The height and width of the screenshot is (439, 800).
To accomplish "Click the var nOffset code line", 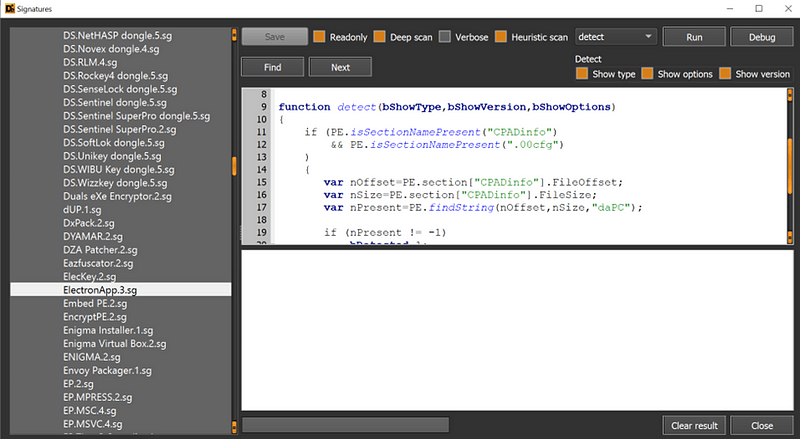I will point(473,182).
